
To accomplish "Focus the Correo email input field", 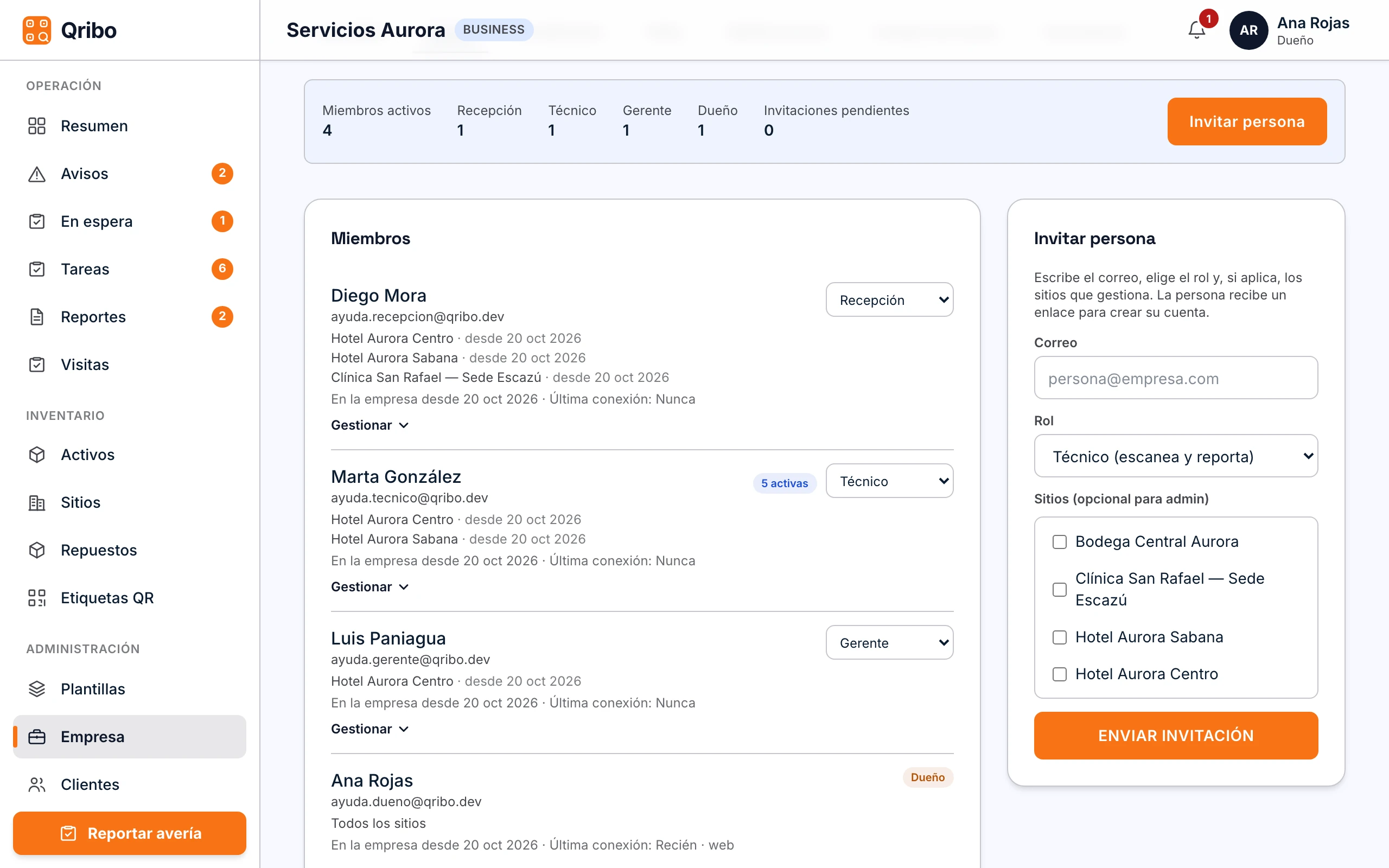I will (x=1175, y=378).
